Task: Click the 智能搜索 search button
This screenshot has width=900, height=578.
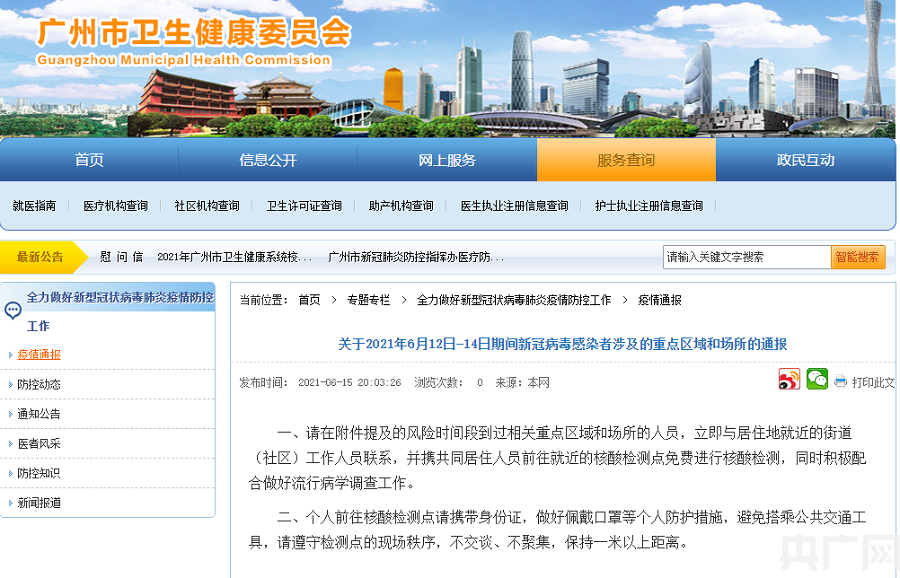Action: (x=857, y=257)
